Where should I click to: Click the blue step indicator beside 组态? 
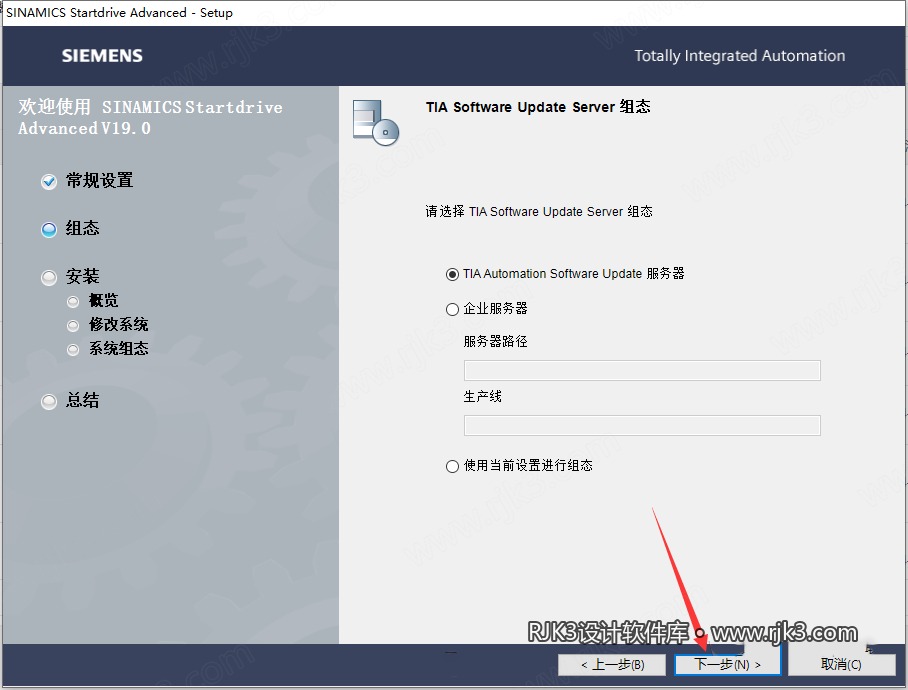point(49,230)
